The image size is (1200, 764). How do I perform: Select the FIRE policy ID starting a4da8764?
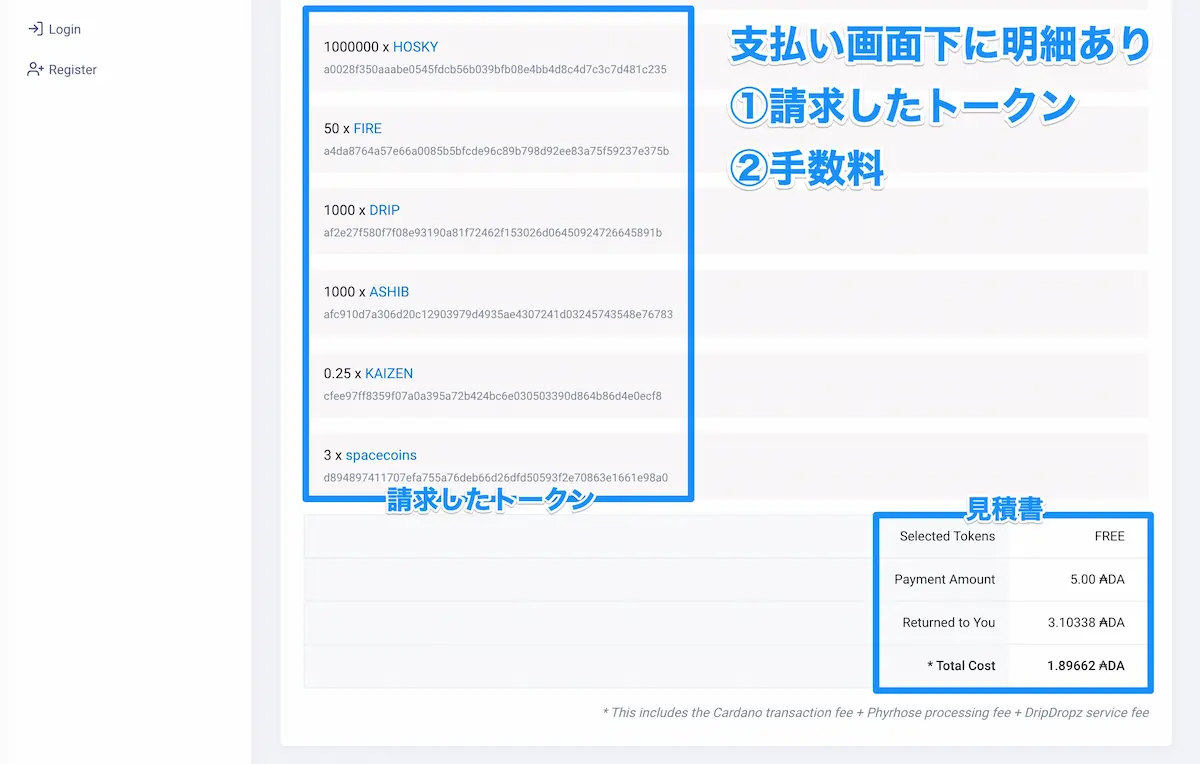[x=496, y=151]
